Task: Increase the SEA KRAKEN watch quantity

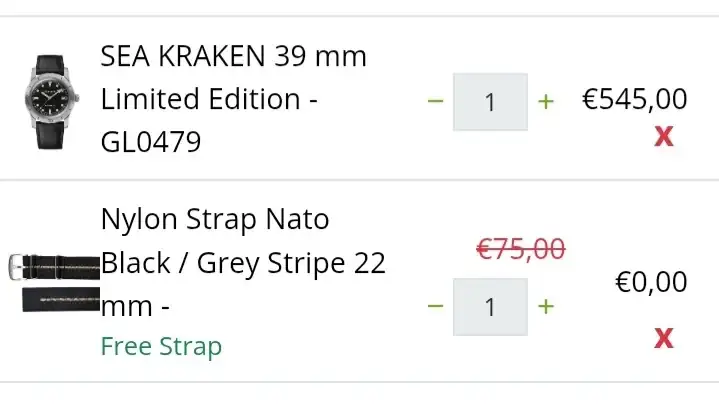Action: [x=546, y=101]
